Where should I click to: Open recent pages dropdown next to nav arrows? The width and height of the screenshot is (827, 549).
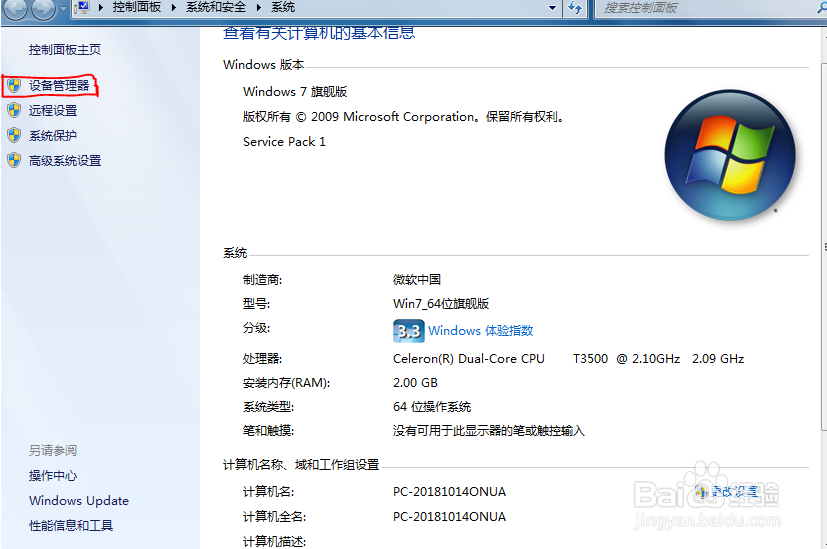63,8
